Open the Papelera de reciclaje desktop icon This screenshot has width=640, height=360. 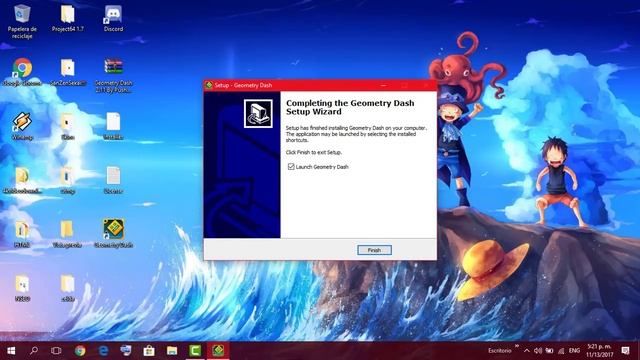[22, 22]
